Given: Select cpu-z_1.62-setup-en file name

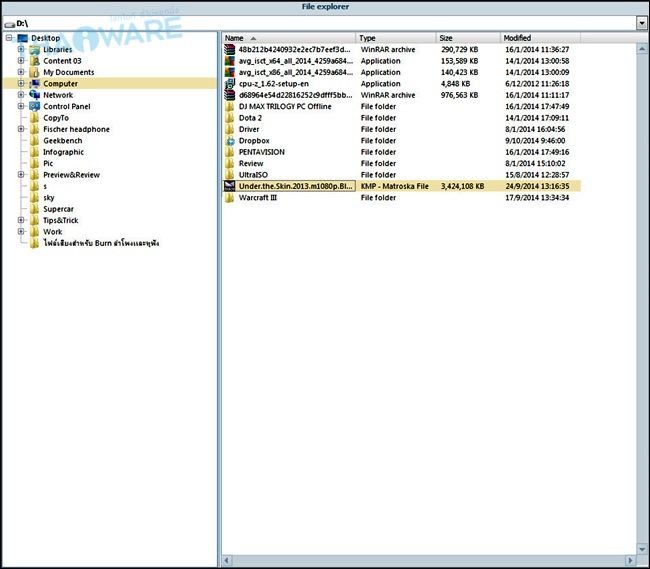Looking at the screenshot, I should 274,84.
